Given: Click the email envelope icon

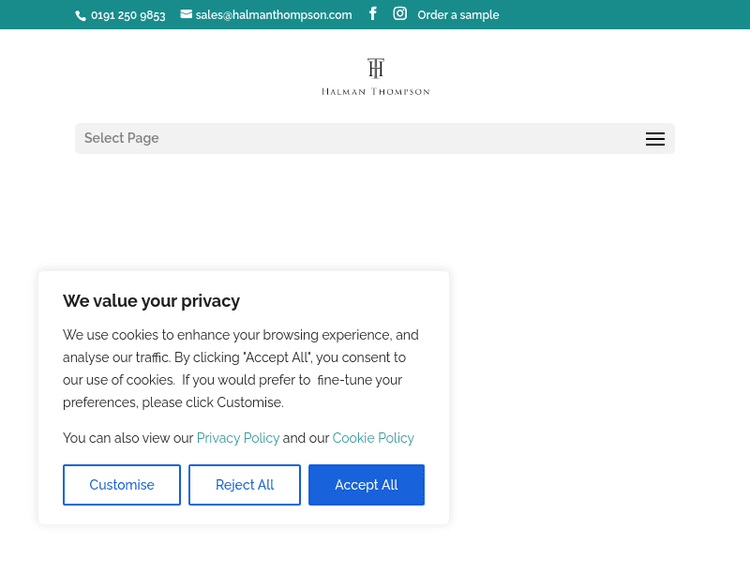Looking at the screenshot, I should pos(186,14).
